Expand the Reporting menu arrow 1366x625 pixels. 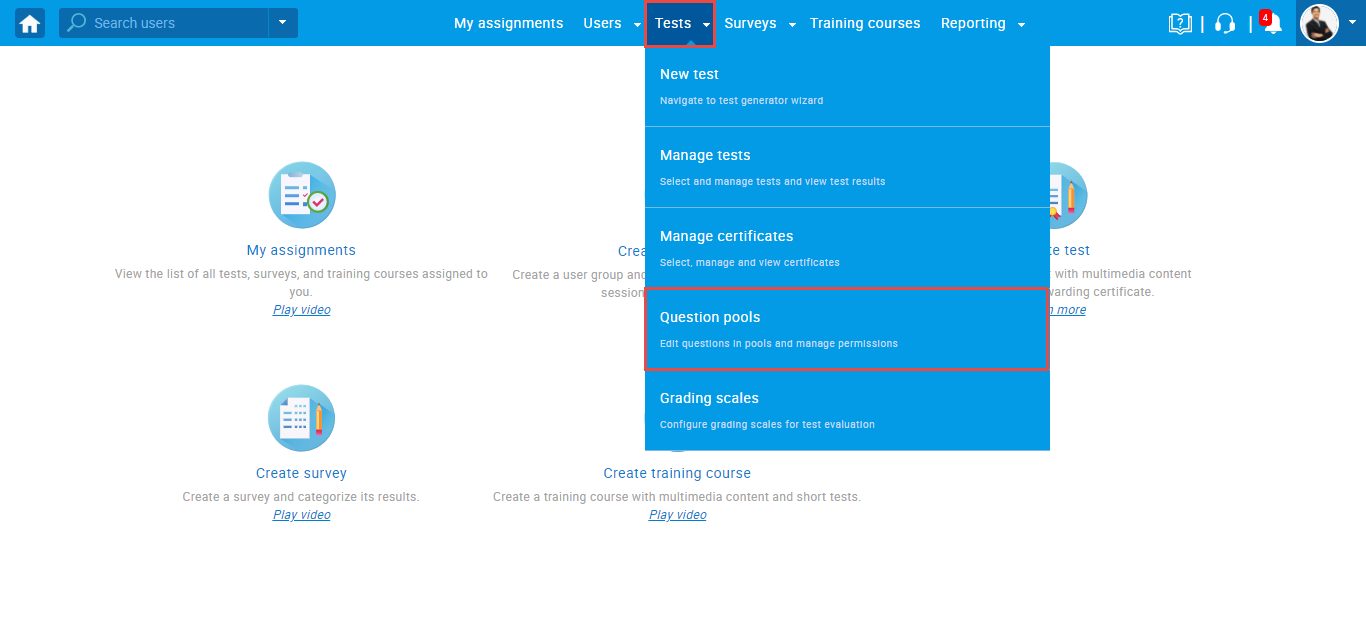point(1020,24)
